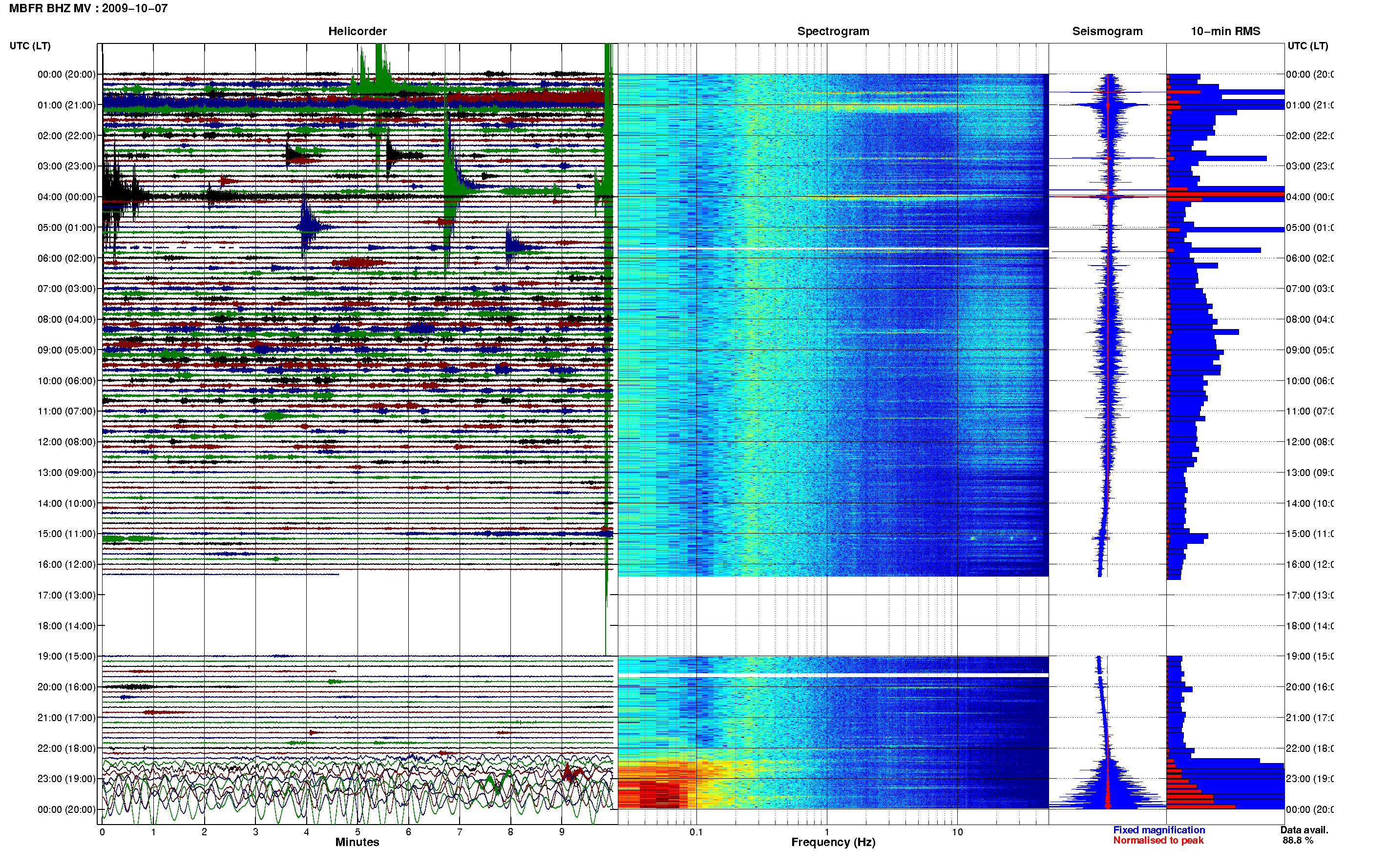Click the left 06:00 (02:00) time label
This screenshot has height=868, width=1389.
click(66, 258)
